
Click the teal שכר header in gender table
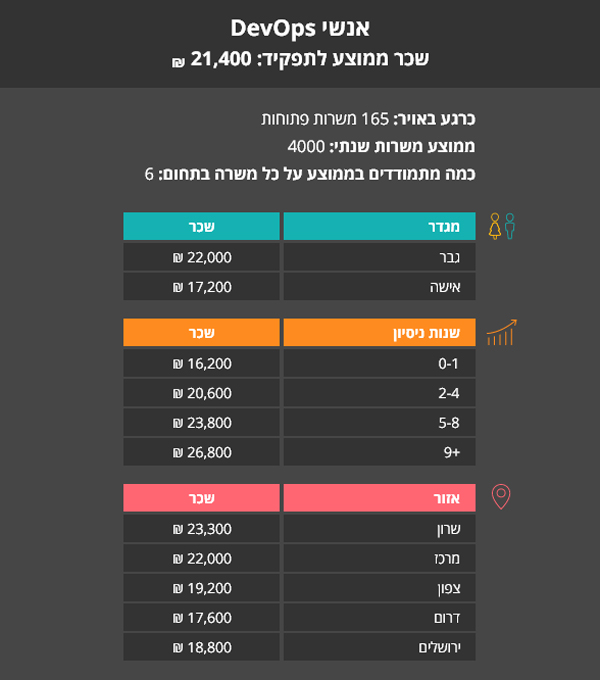point(201,226)
